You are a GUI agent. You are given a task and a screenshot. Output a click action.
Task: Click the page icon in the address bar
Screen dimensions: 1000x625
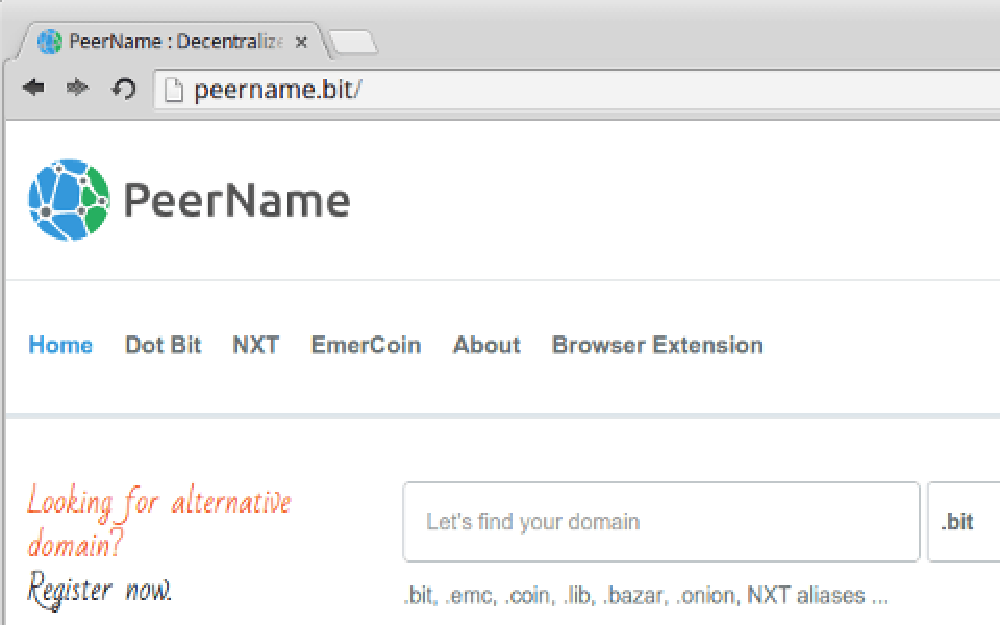click(174, 89)
